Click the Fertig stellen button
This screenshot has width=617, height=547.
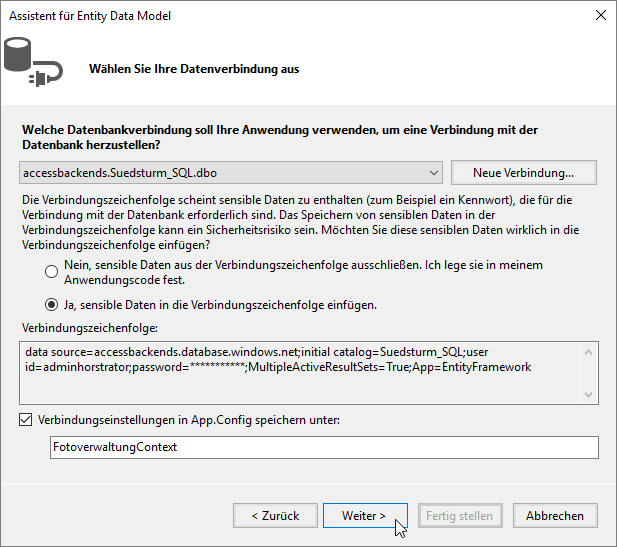click(x=461, y=516)
